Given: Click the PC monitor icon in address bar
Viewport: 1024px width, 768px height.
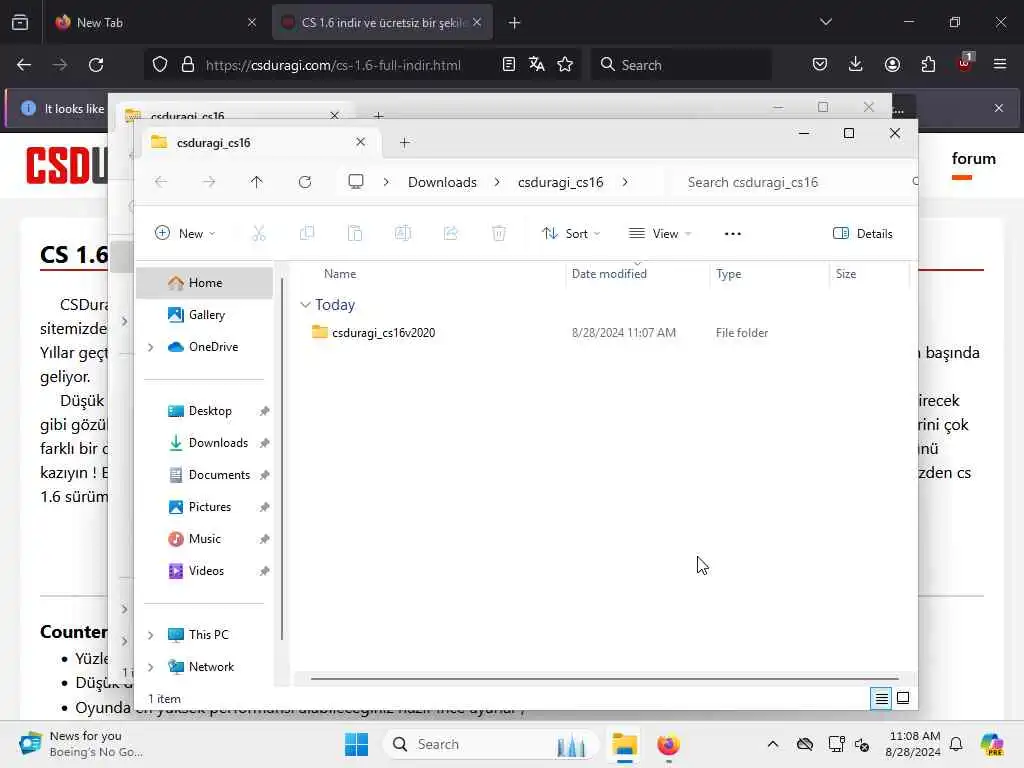Looking at the screenshot, I should 356,182.
